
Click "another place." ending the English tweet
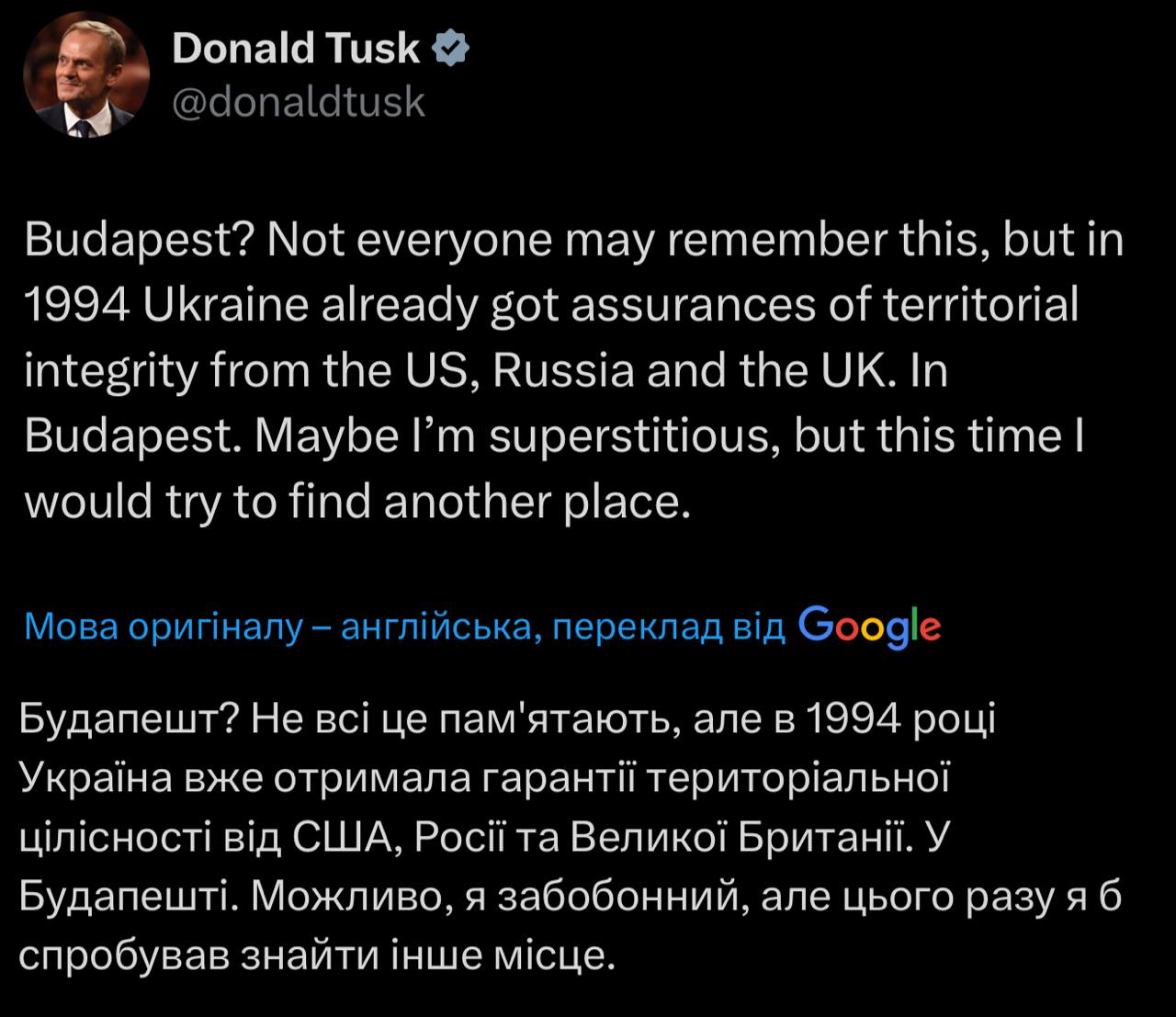coord(536,501)
